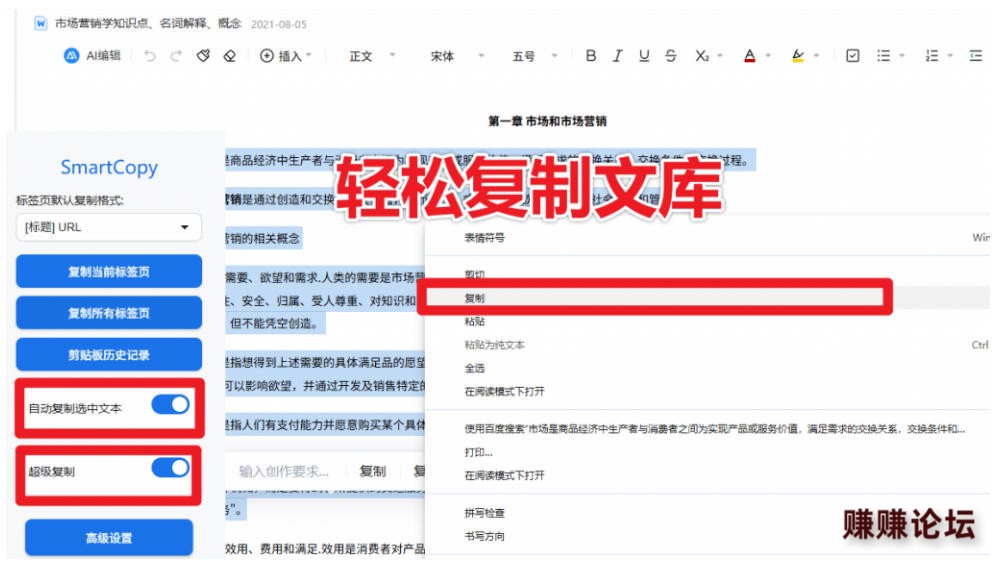Toggle bold formatting
Screen dimensions: 997x565
click(591, 56)
